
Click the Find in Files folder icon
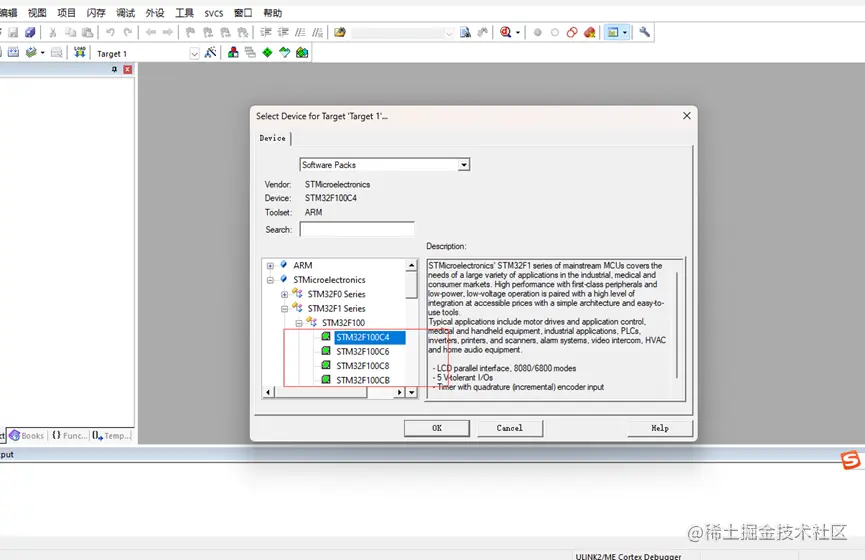click(x=340, y=33)
